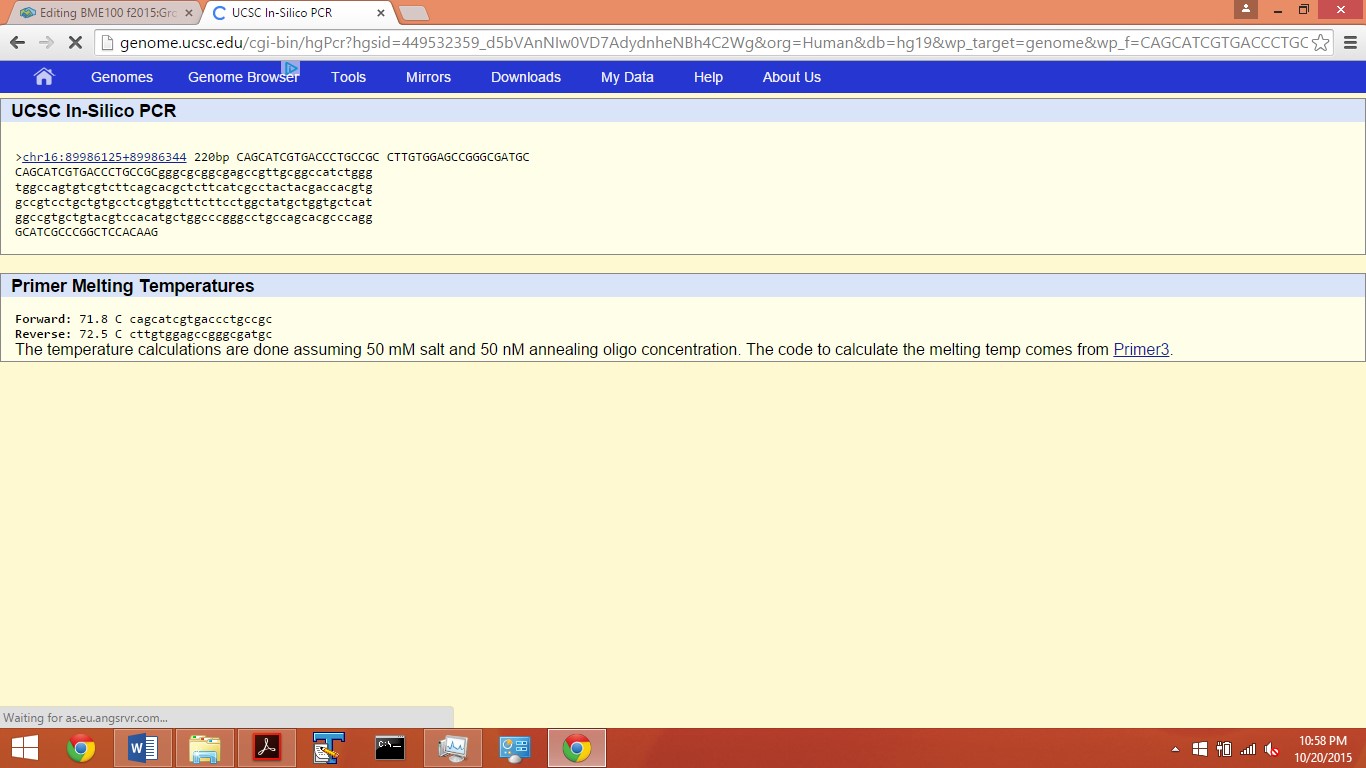Open the Chrome hamburger menu
This screenshot has width=1366, height=768.
point(1350,43)
